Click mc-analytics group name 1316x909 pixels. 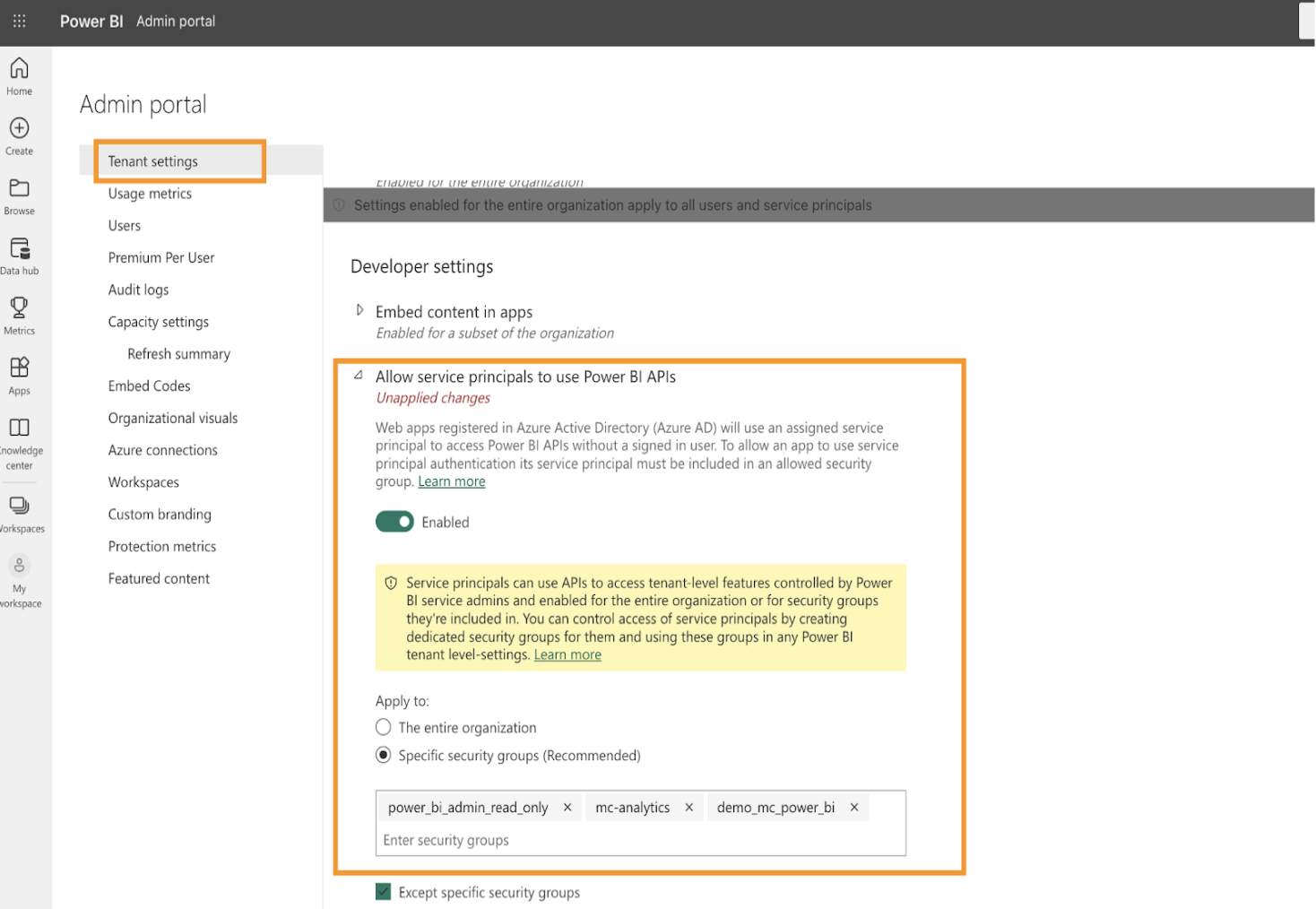(633, 808)
